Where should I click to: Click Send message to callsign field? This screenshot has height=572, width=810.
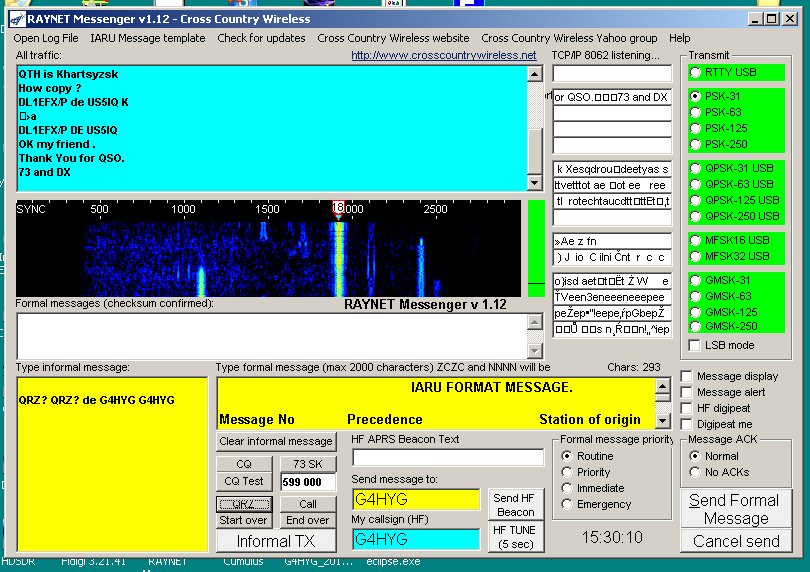point(416,500)
